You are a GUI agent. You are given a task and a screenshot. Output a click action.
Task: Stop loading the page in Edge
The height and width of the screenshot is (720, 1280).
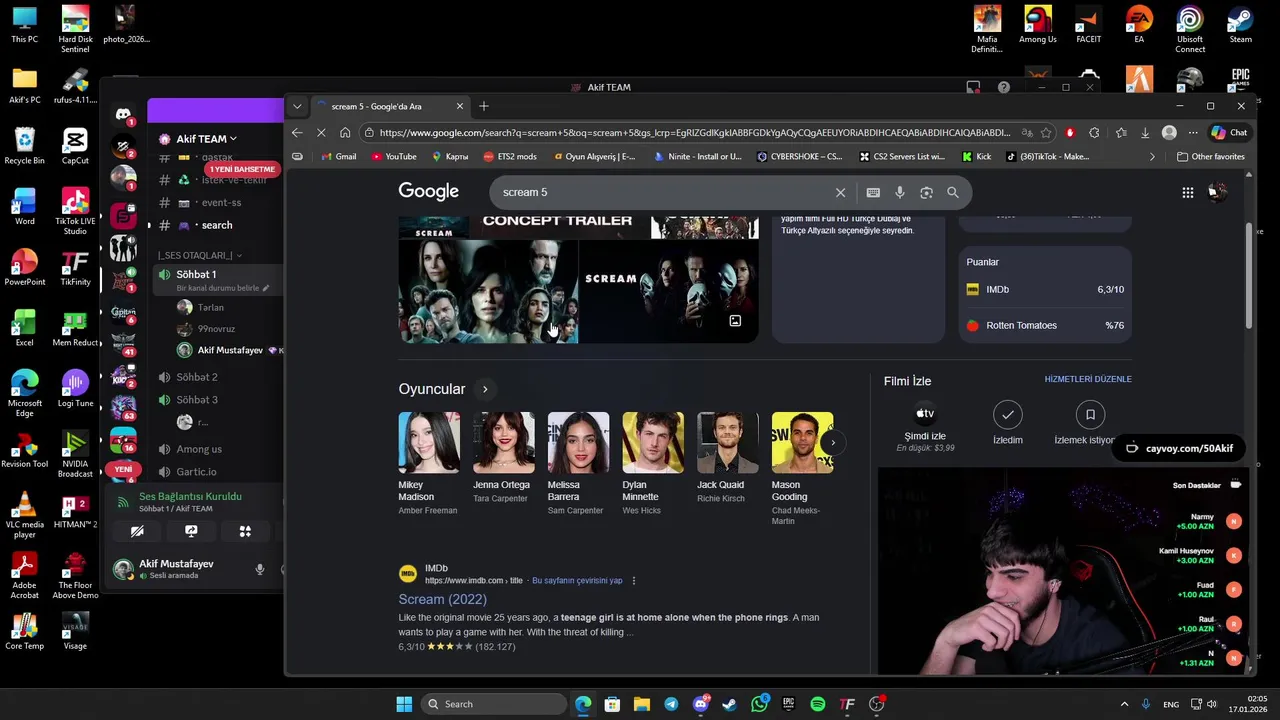pos(321,132)
